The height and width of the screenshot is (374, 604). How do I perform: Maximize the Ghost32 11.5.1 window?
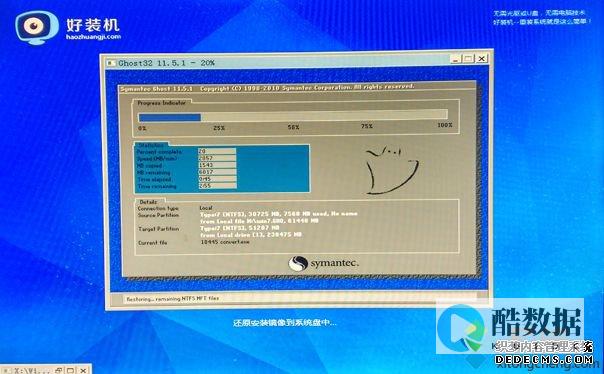468,59
